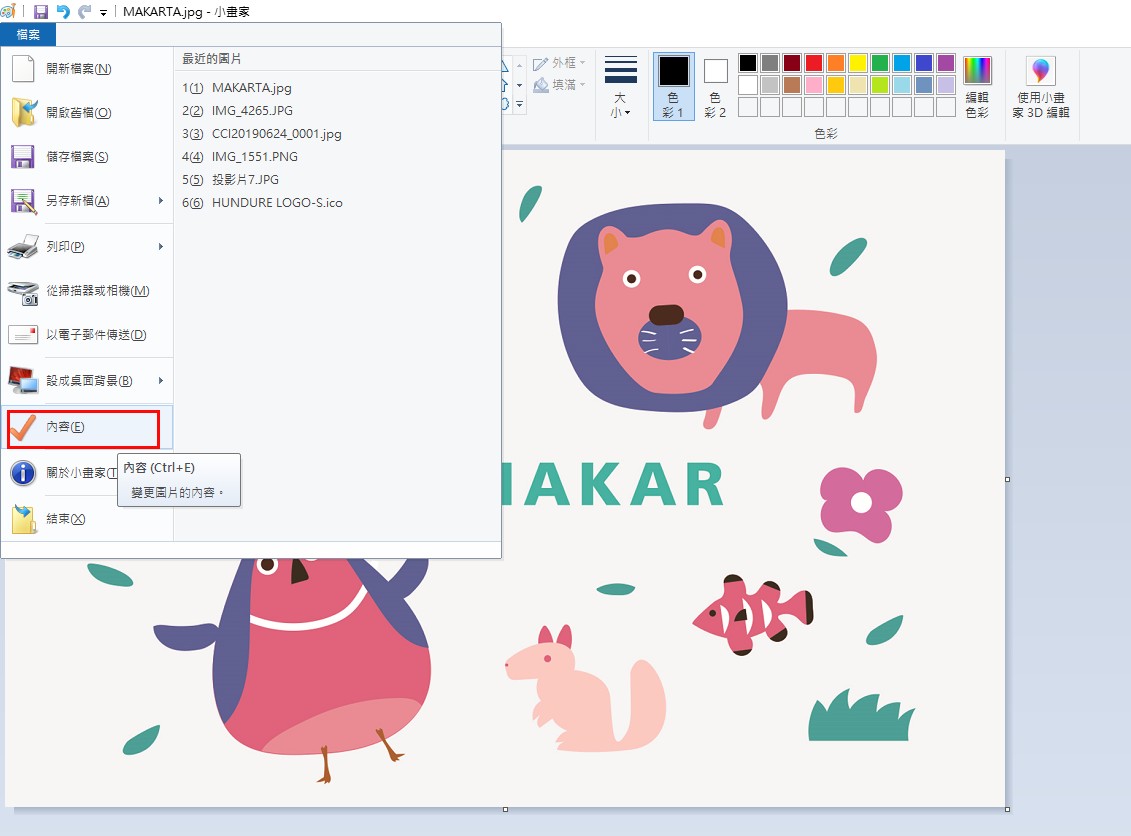
Task: Launch 使用小畫家 3D 編輯
Action: click(1041, 88)
